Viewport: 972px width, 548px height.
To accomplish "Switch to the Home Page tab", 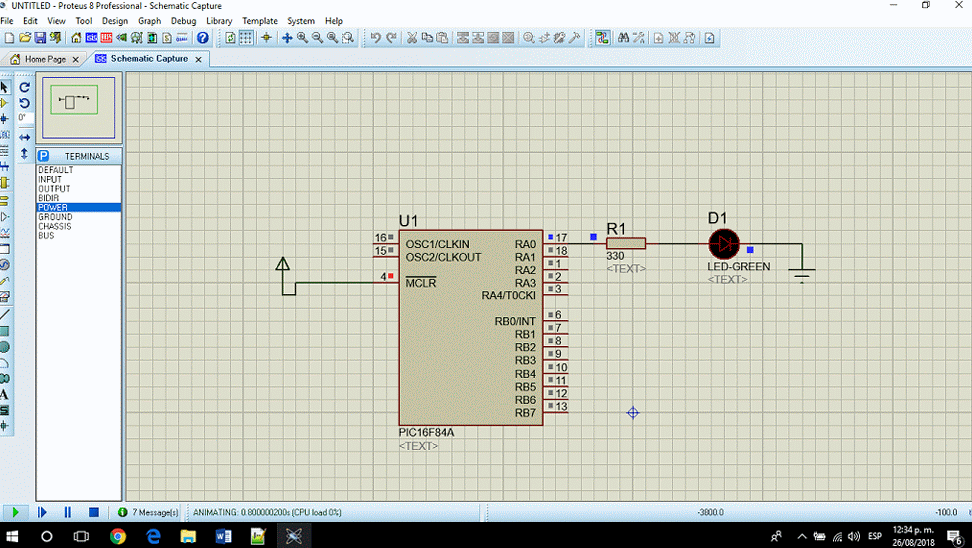I will point(44,59).
